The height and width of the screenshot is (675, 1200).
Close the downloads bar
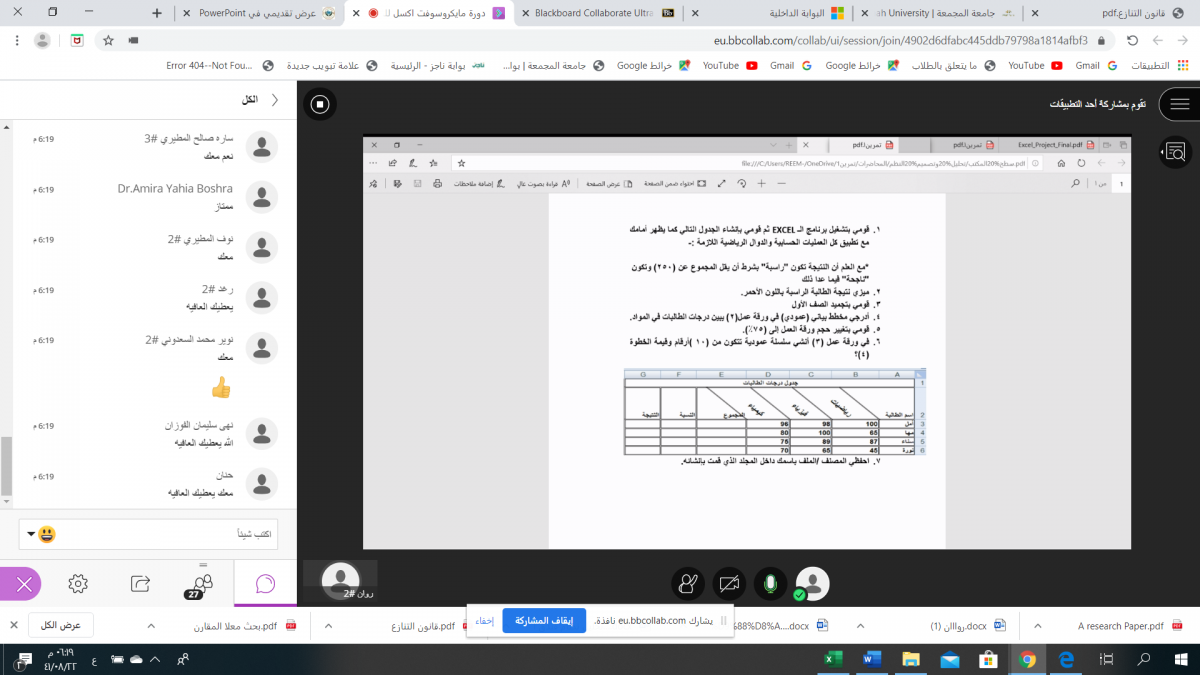[14, 625]
